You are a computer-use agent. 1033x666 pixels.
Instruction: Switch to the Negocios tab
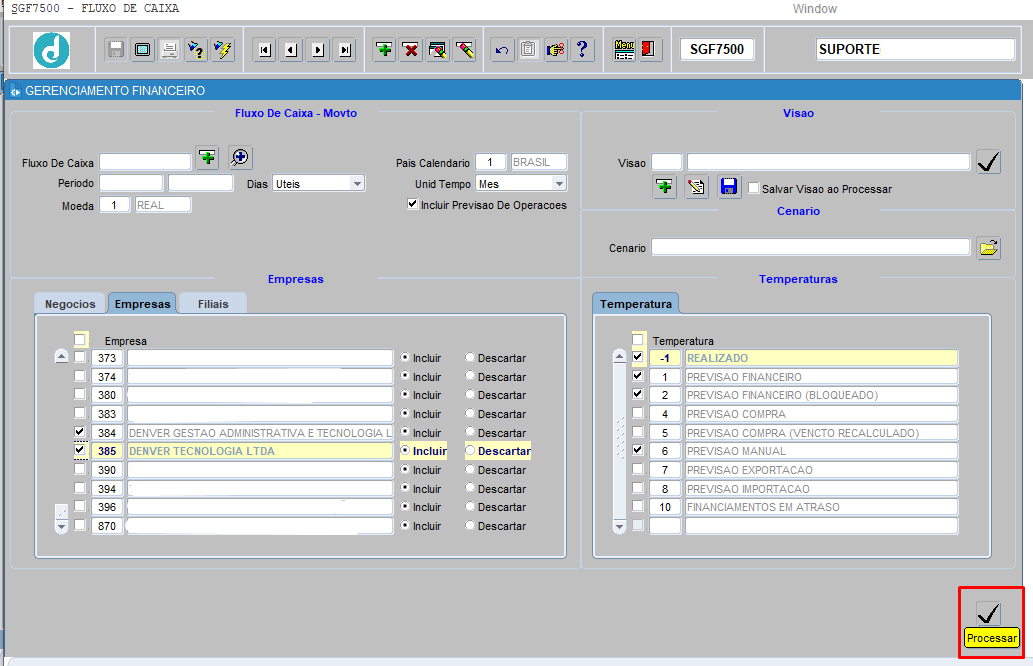[70, 304]
